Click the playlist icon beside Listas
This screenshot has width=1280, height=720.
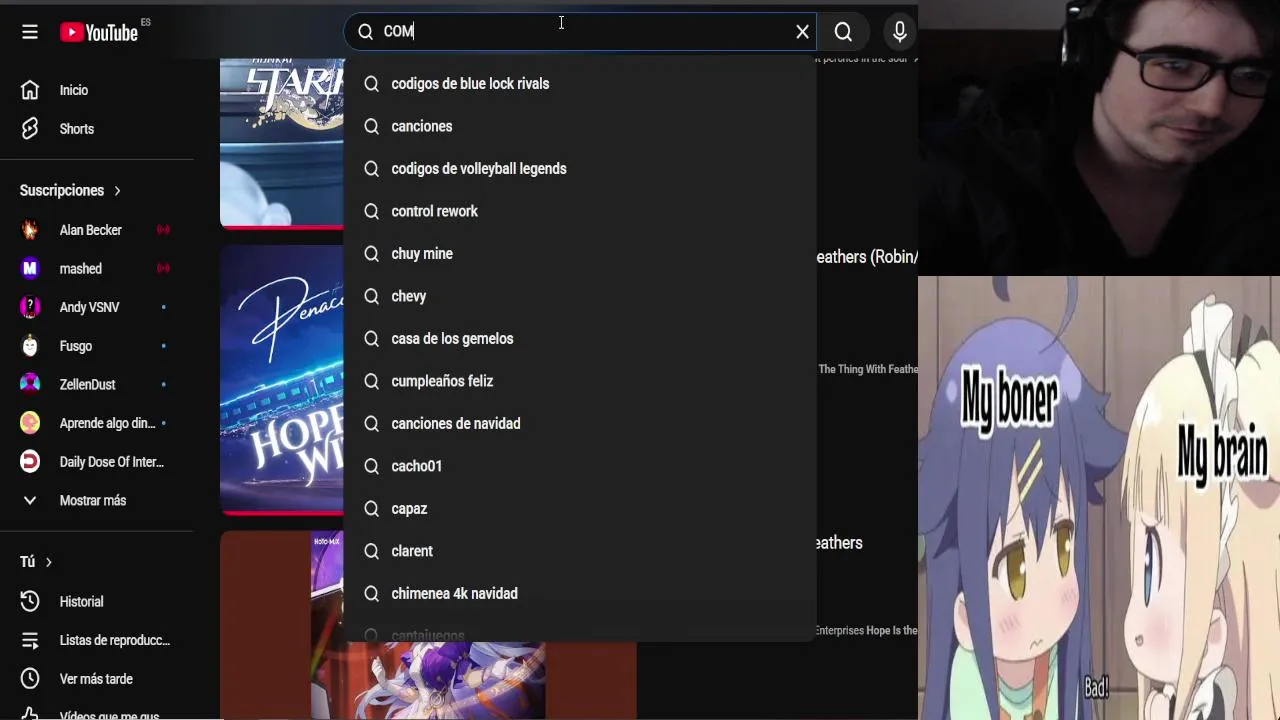pos(30,640)
